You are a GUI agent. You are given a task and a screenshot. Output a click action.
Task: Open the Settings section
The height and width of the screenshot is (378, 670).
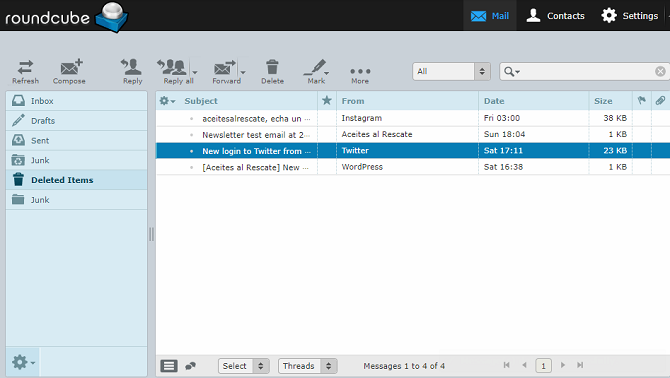(629, 16)
